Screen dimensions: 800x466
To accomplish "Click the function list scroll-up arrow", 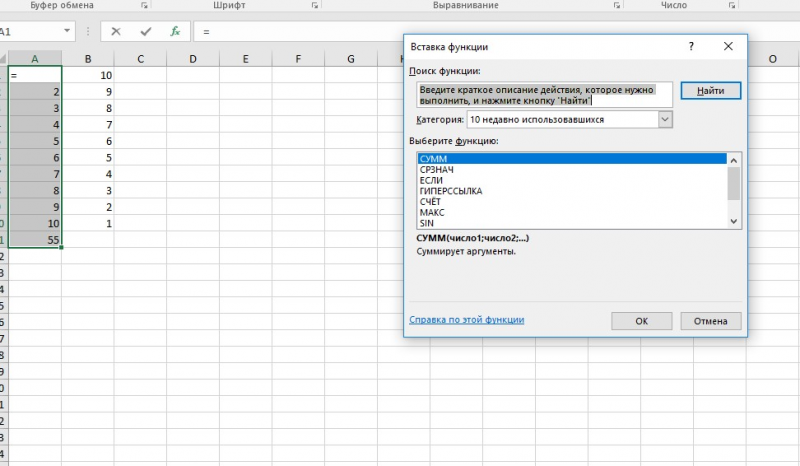I will pyautogui.click(x=734, y=160).
